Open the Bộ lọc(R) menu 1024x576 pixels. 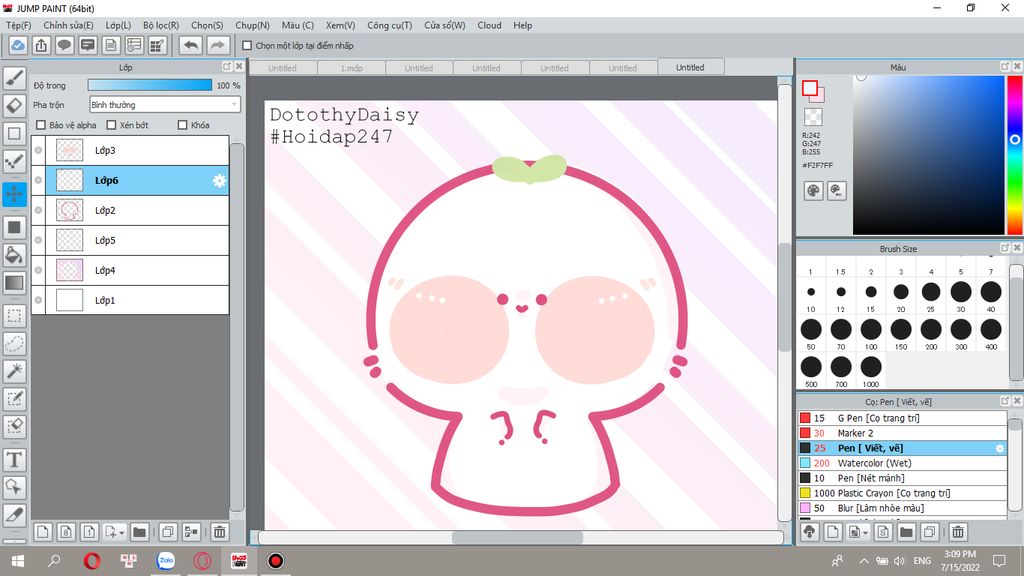[x=161, y=25]
